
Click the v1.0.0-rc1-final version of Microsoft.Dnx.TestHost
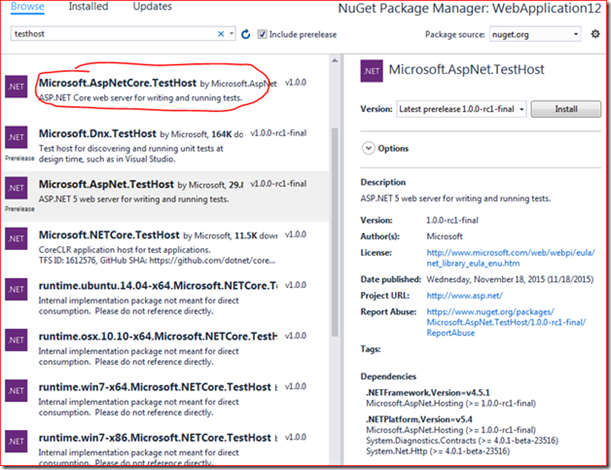click(279, 133)
